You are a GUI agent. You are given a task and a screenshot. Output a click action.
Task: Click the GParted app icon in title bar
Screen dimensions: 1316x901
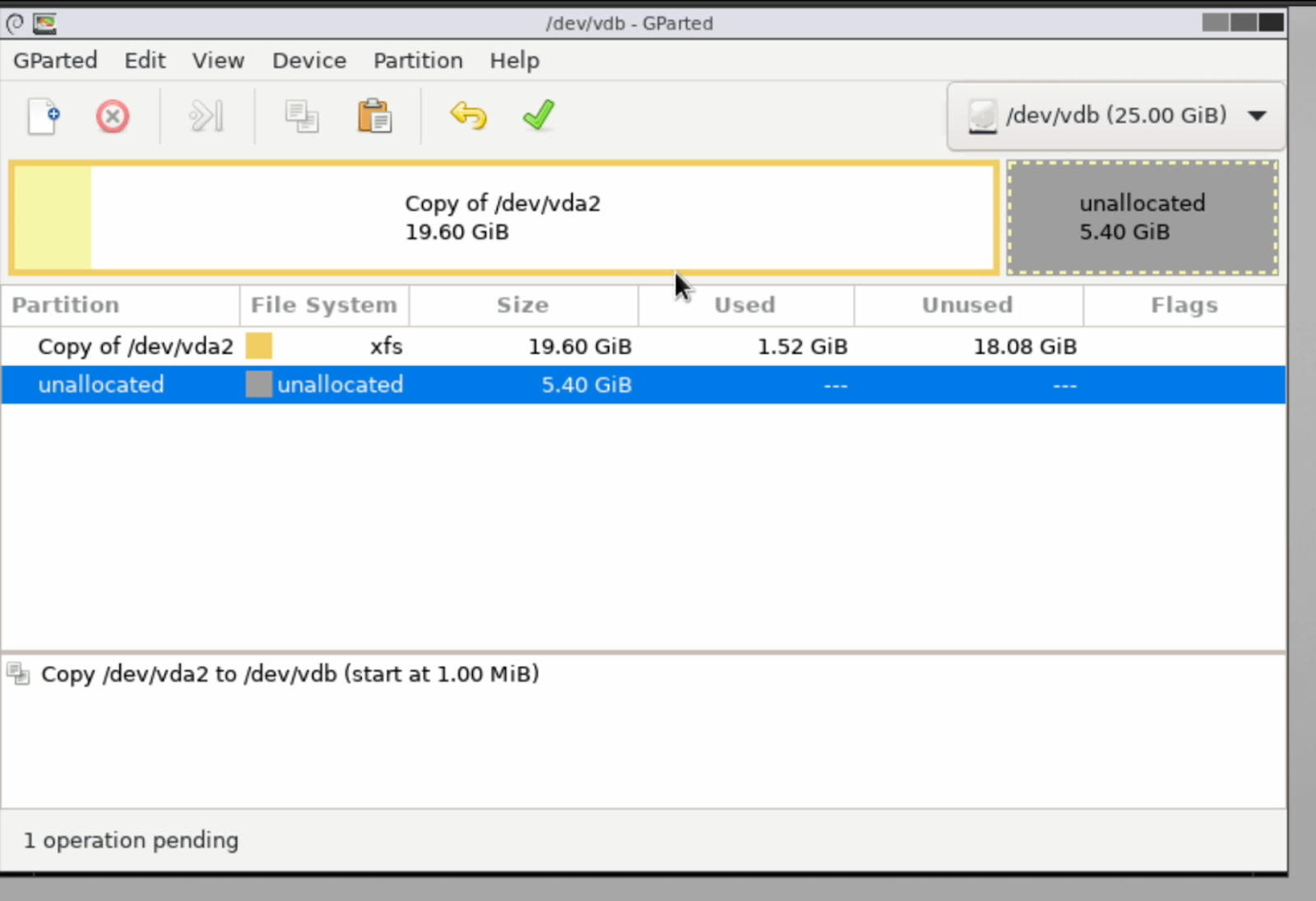[44, 24]
